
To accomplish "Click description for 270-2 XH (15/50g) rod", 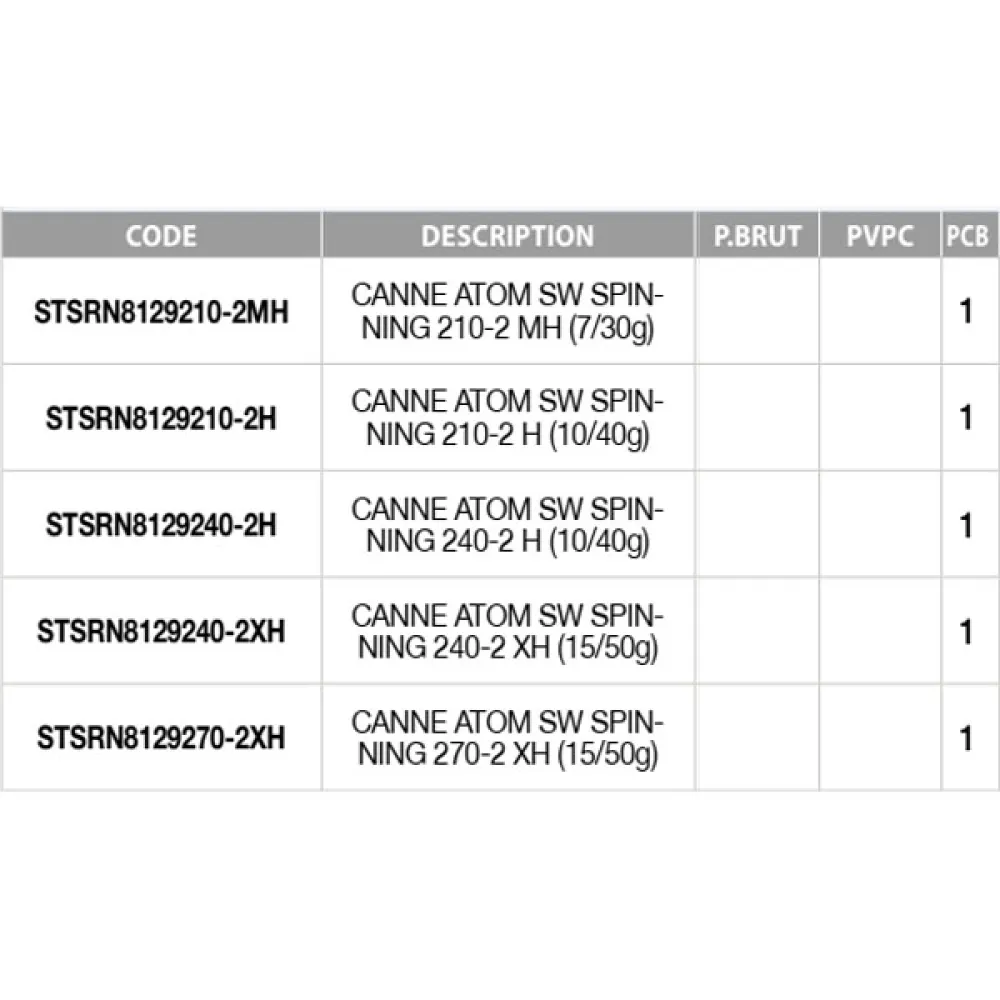I will point(507,739).
